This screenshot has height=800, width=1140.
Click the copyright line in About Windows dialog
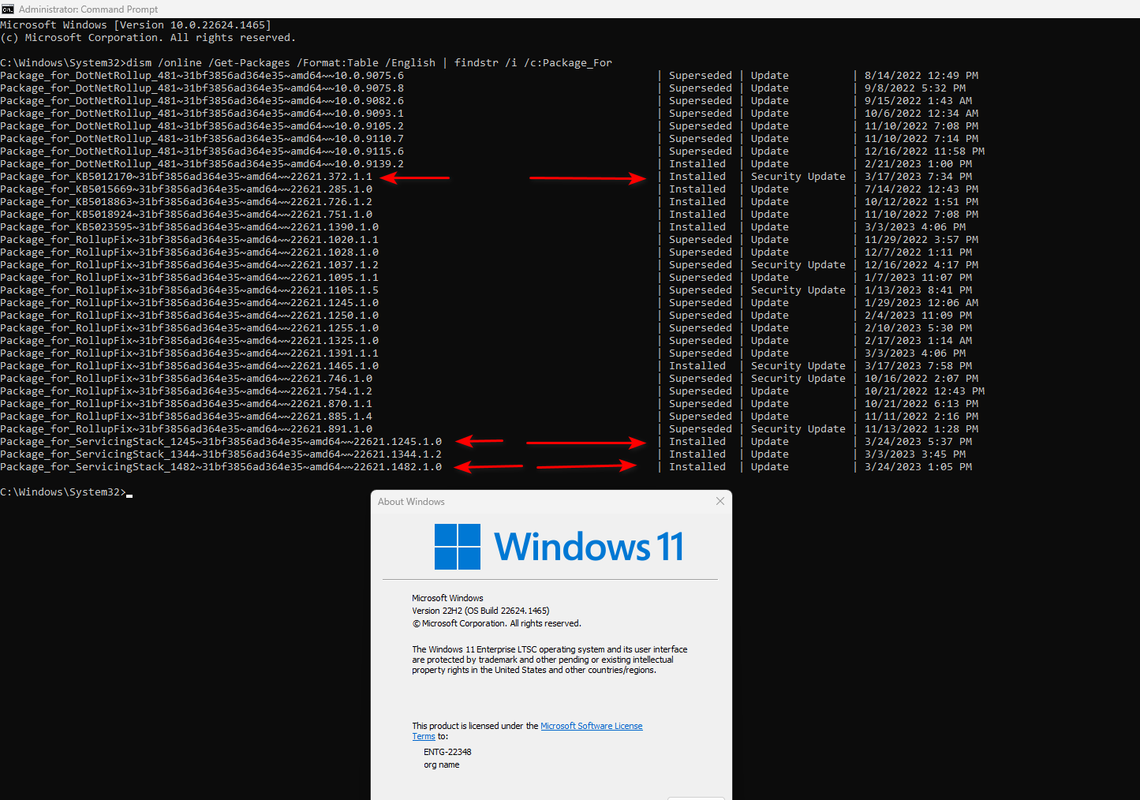[x=497, y=623]
